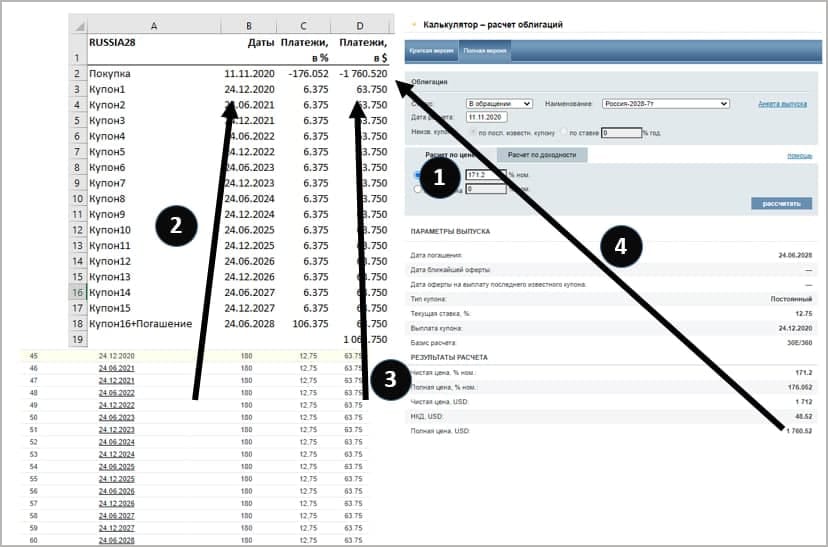This screenshot has height=547, width=828.
Task: Click the black circle marker numbered 4
Action: (x=622, y=244)
